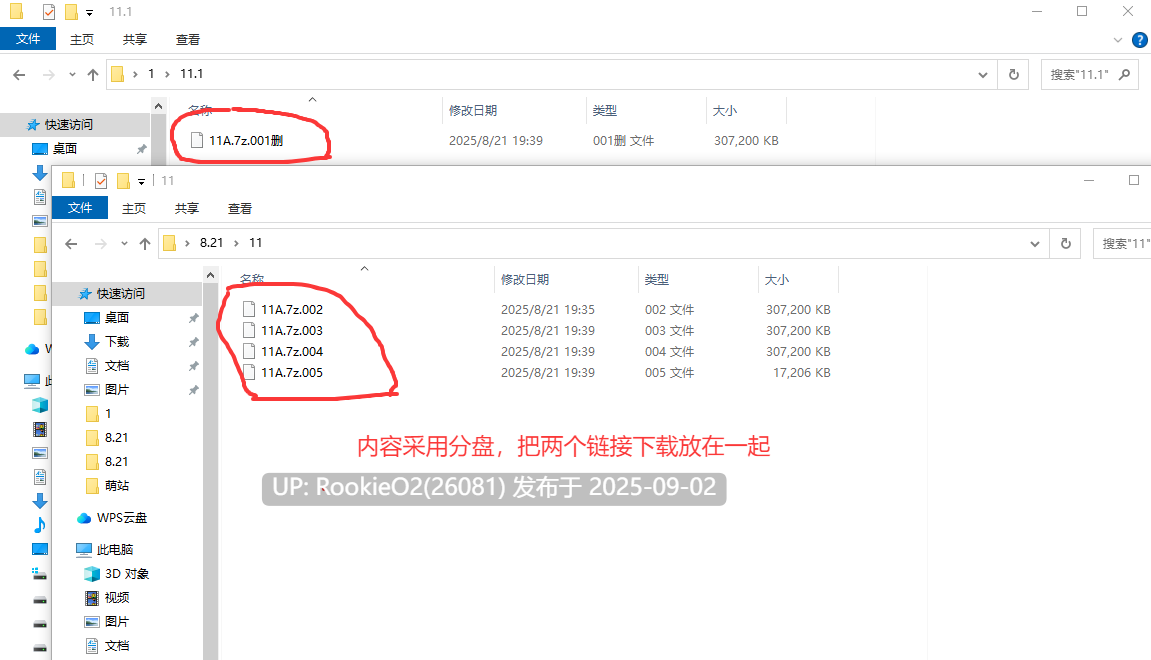
Task: Open the 查看 tab in the 11.1 window
Action: click(x=187, y=40)
